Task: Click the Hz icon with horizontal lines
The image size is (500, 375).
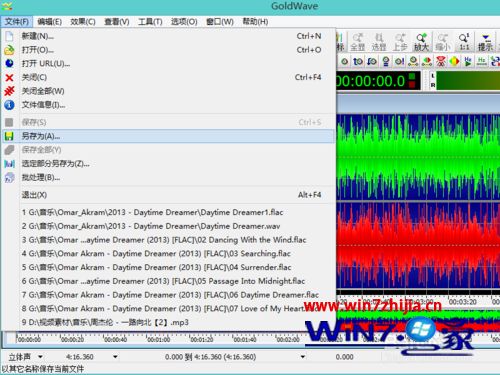Action: (482, 61)
